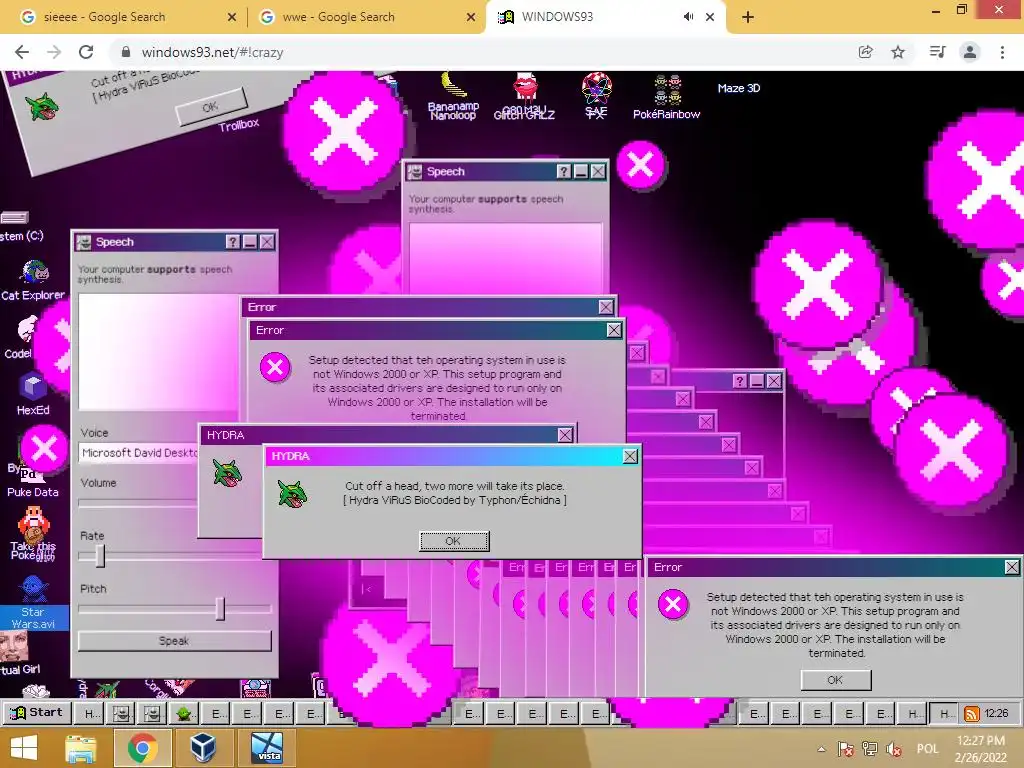Click the tray volume speaker icon

[894, 749]
